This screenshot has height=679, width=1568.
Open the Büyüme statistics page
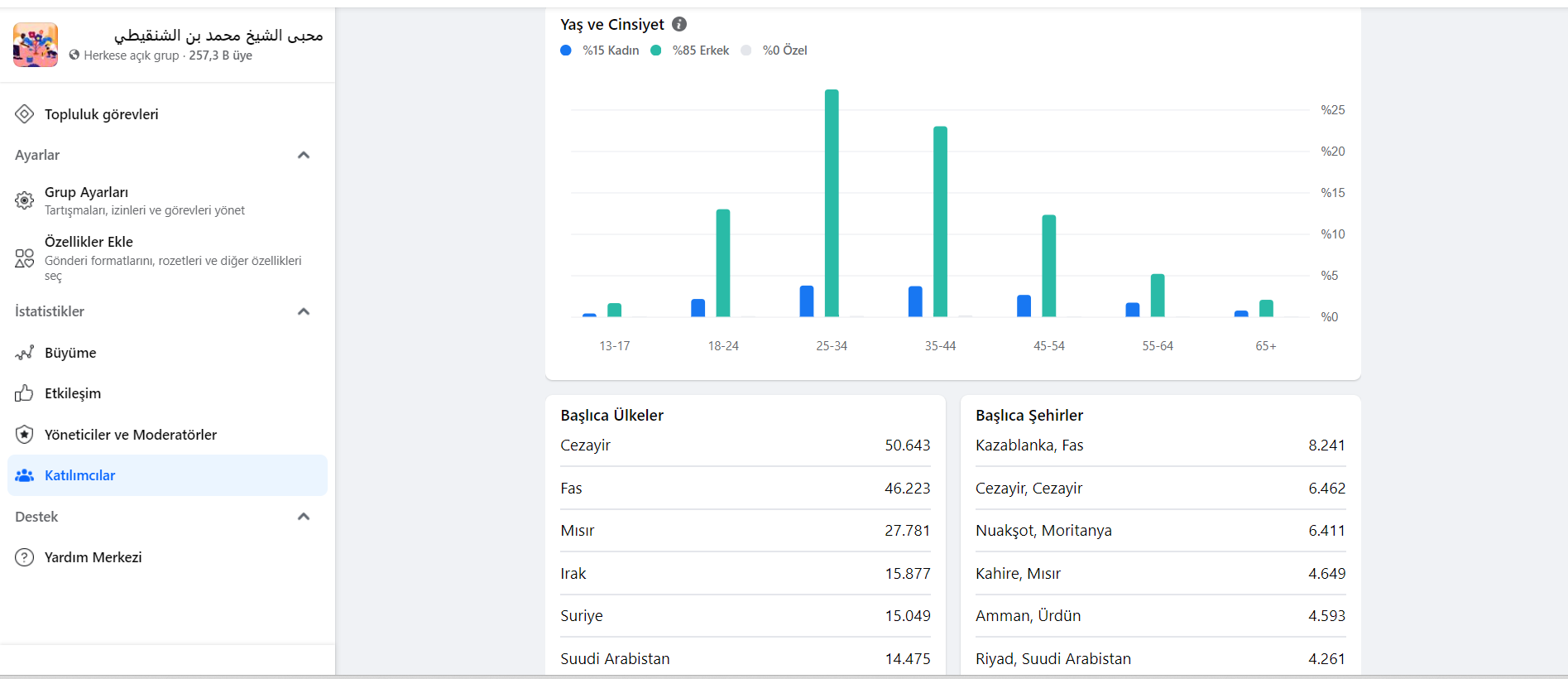click(x=167, y=353)
